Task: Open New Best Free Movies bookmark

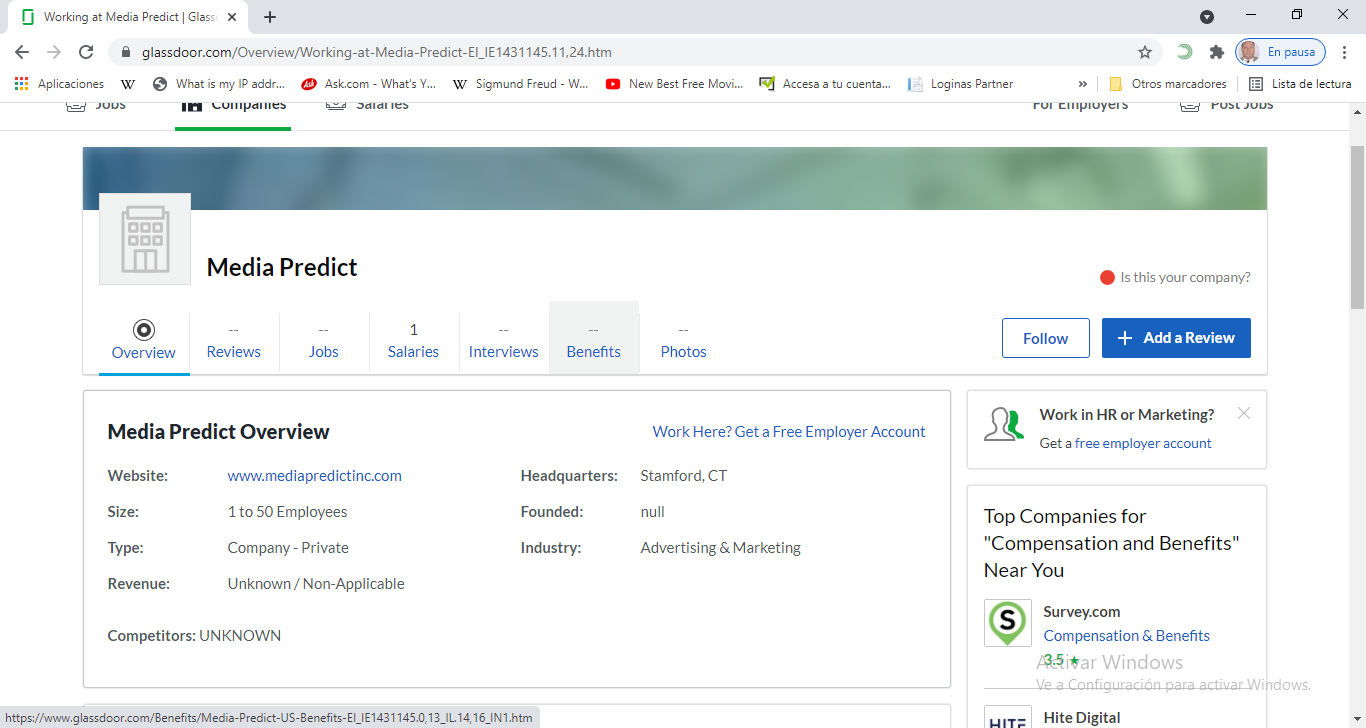Action: pyautogui.click(x=675, y=84)
